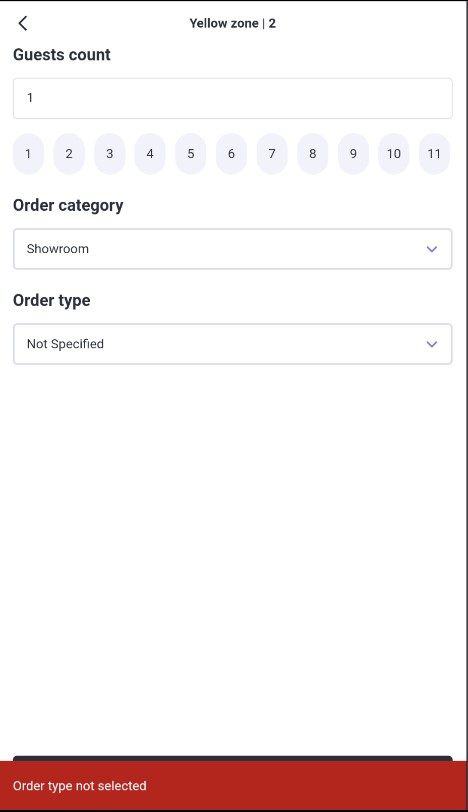Click the dark button behind the error banner
The height and width of the screenshot is (812, 468).
click(x=232, y=759)
